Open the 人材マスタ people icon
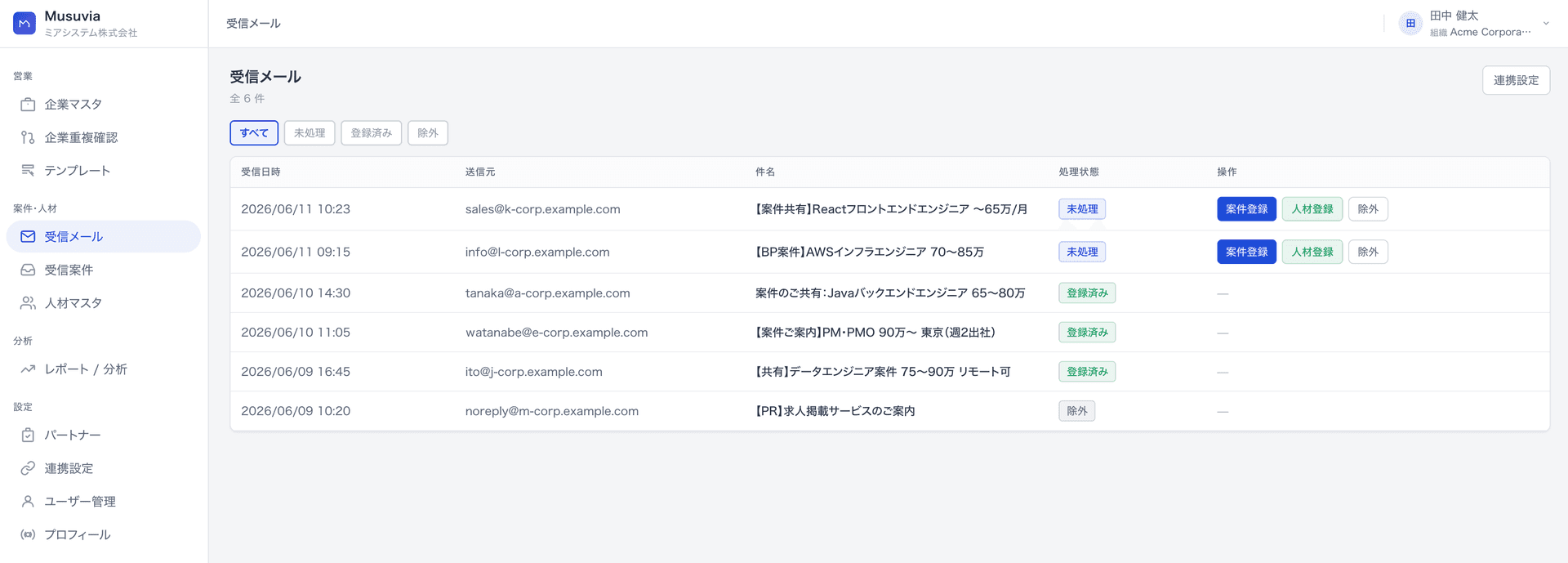The image size is (1568, 563). (x=28, y=303)
